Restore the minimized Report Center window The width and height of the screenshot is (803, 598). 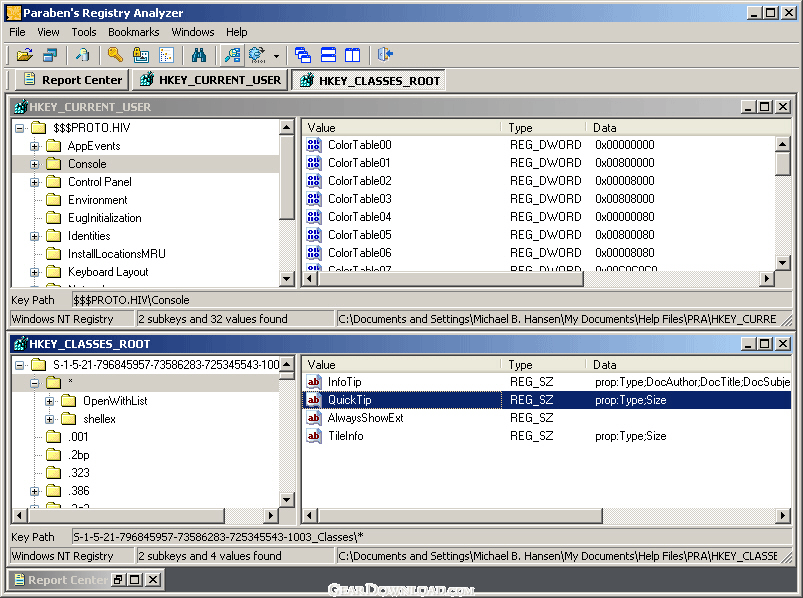(119, 580)
